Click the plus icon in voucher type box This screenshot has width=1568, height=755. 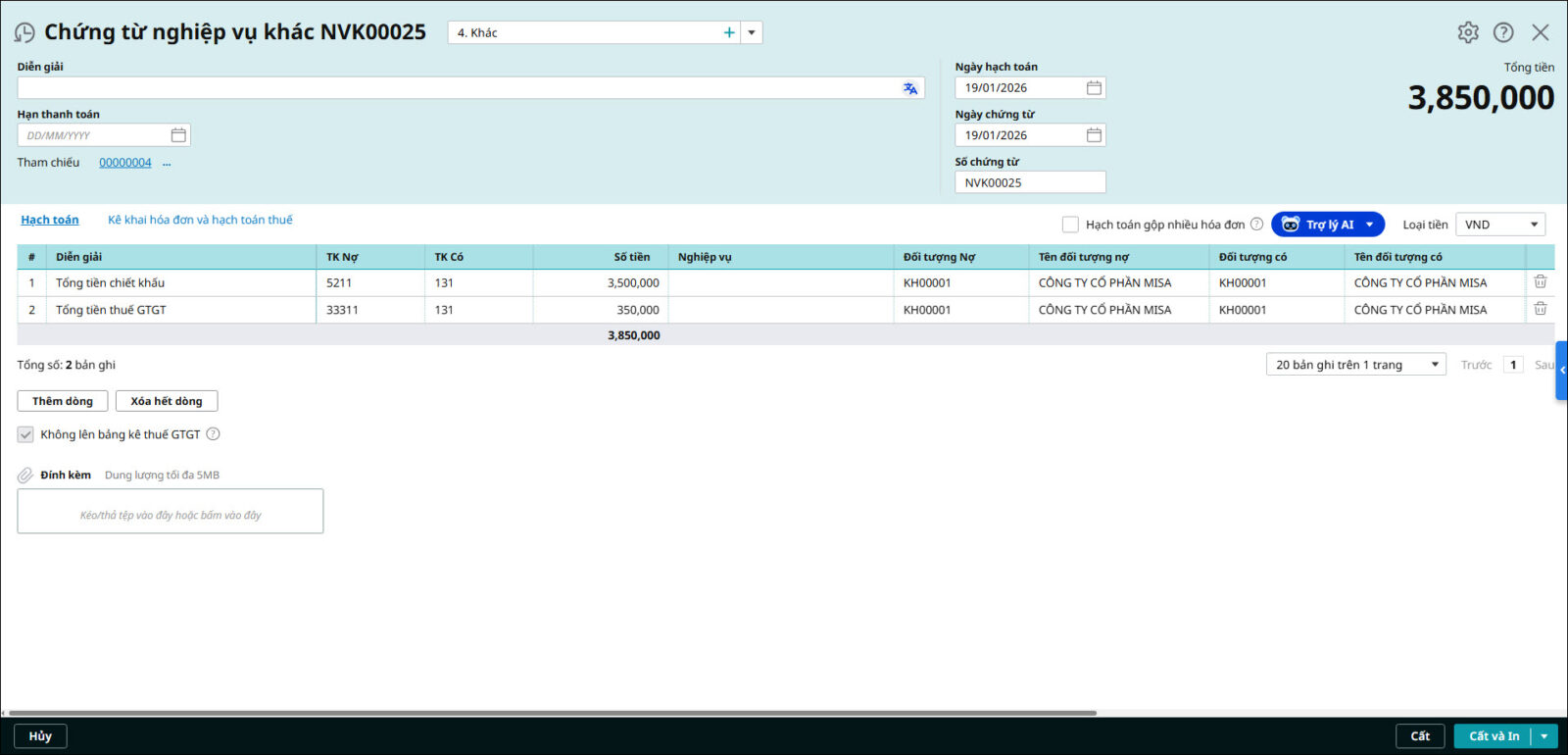point(729,32)
